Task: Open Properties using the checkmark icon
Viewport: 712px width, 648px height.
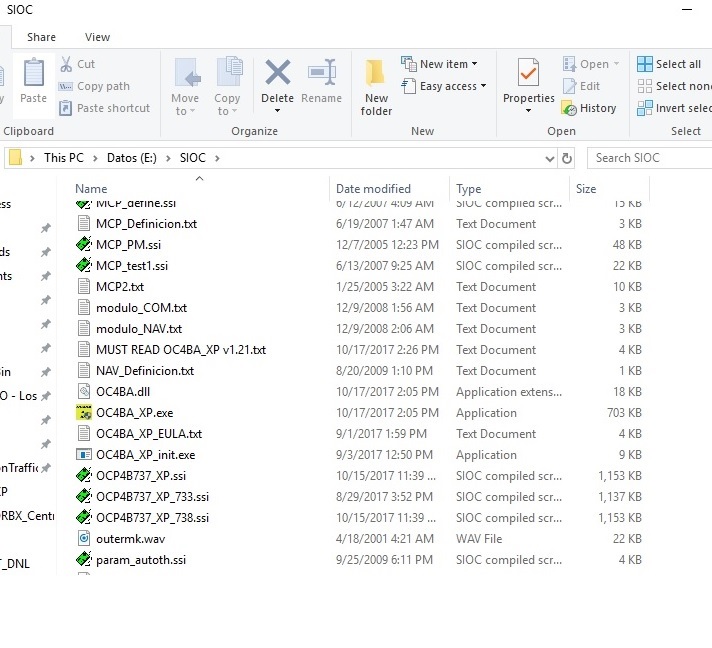Action: pyautogui.click(x=528, y=73)
